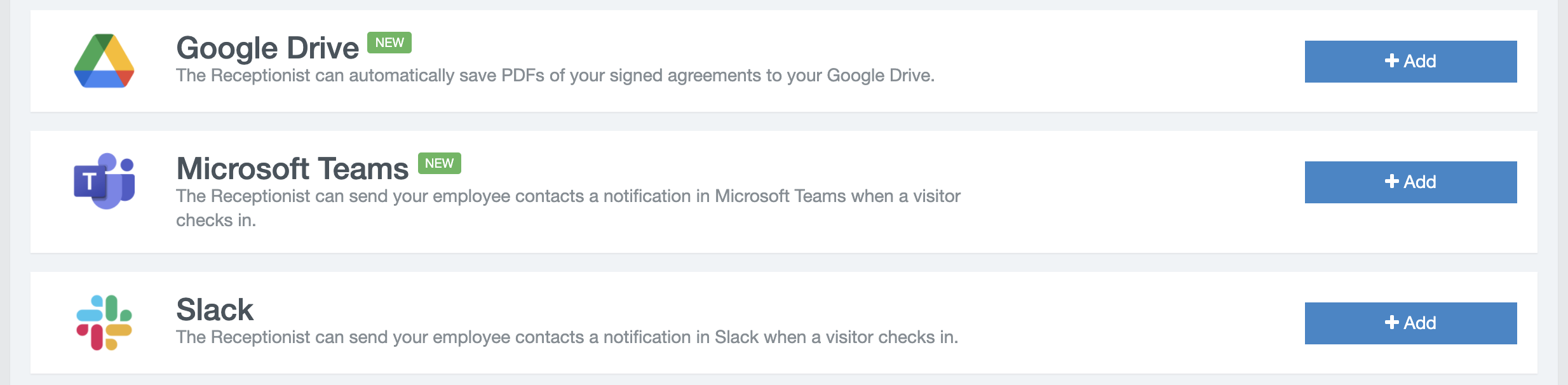Image resolution: width=1568 pixels, height=385 pixels.
Task: Select the Microsoft Teams heading
Action: click(x=292, y=169)
